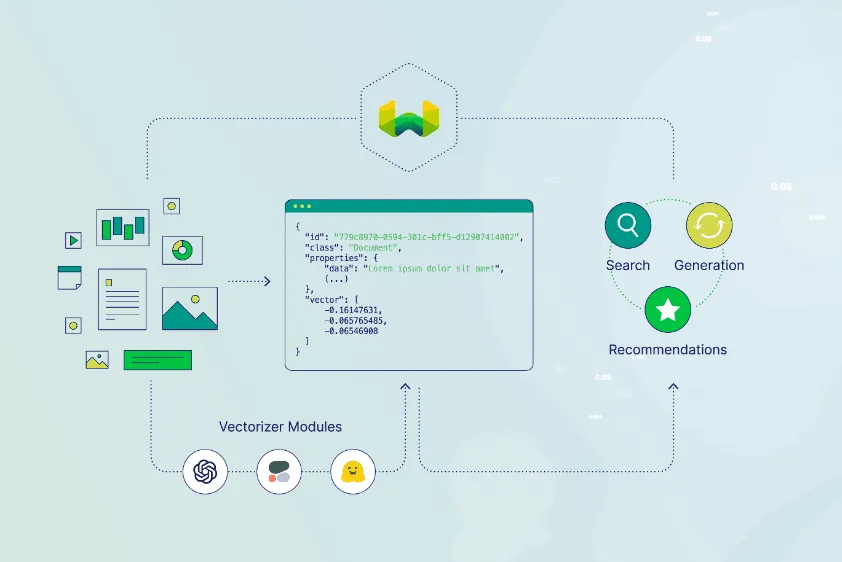Click the bar chart data icon
This screenshot has width=842, height=562.
click(122, 228)
